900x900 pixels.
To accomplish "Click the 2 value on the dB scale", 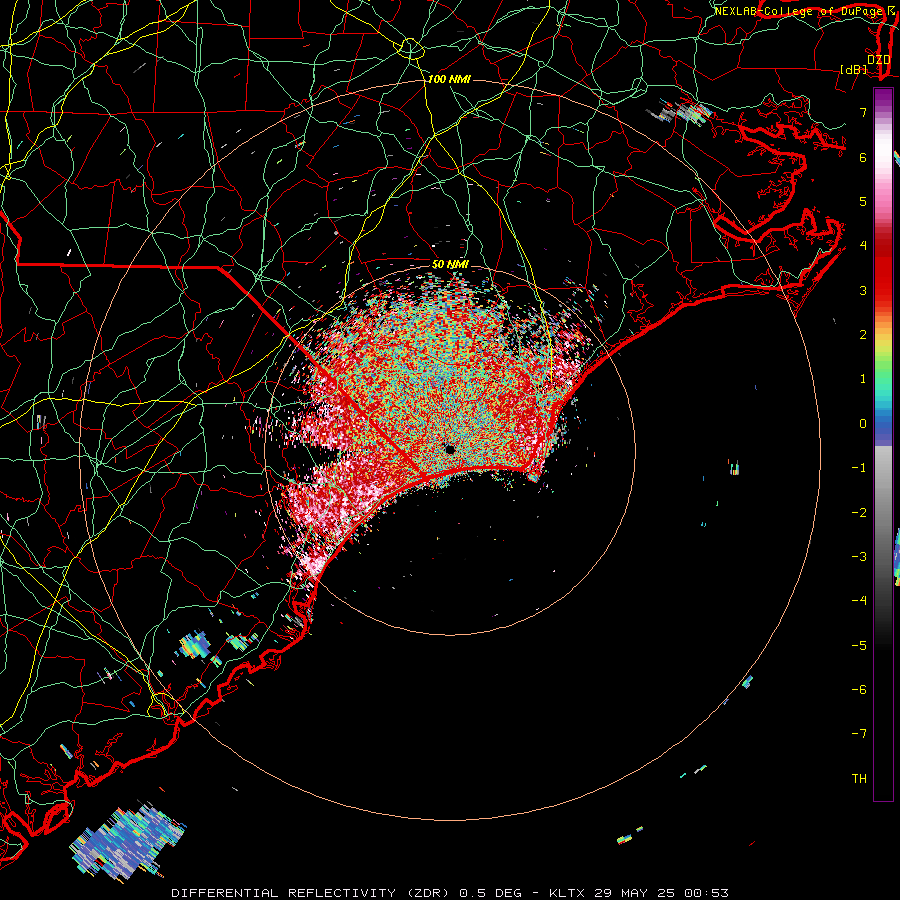I will (863, 335).
